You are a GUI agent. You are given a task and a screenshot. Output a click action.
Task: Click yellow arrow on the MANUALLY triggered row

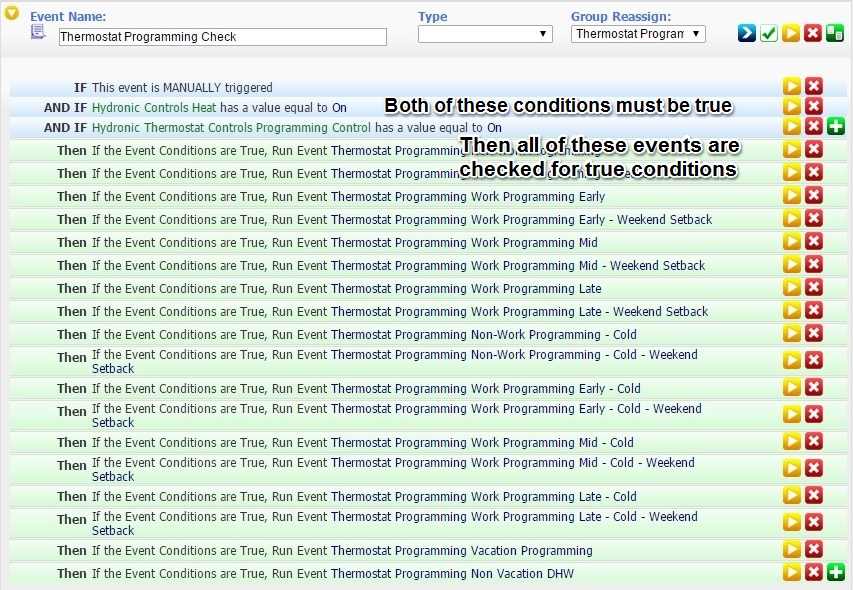(x=792, y=86)
